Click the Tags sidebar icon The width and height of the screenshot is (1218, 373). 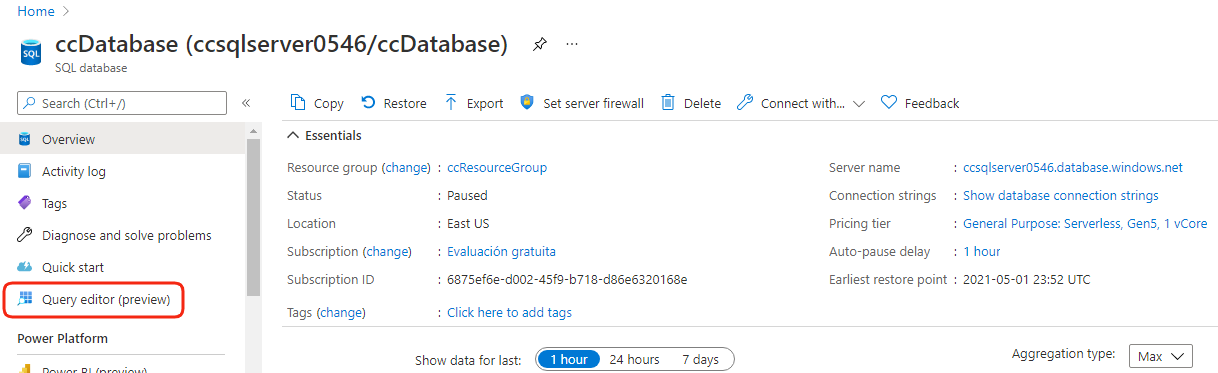coord(25,203)
